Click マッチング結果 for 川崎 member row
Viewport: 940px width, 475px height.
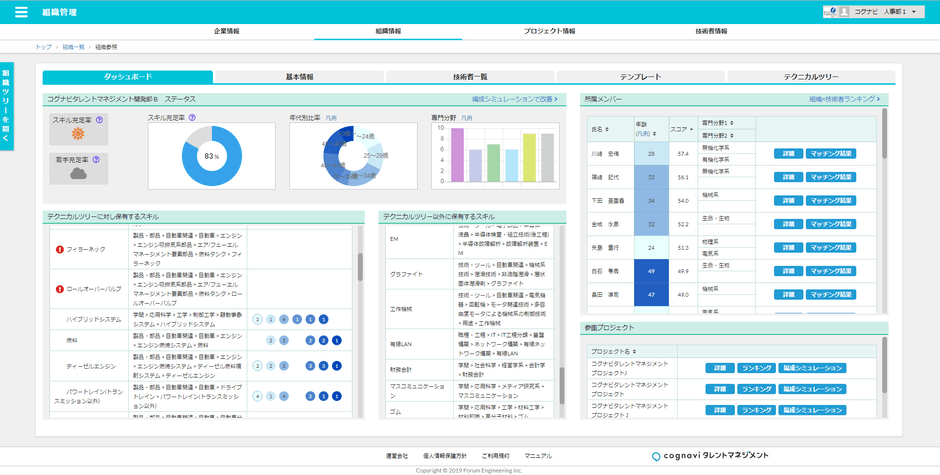[831, 154]
